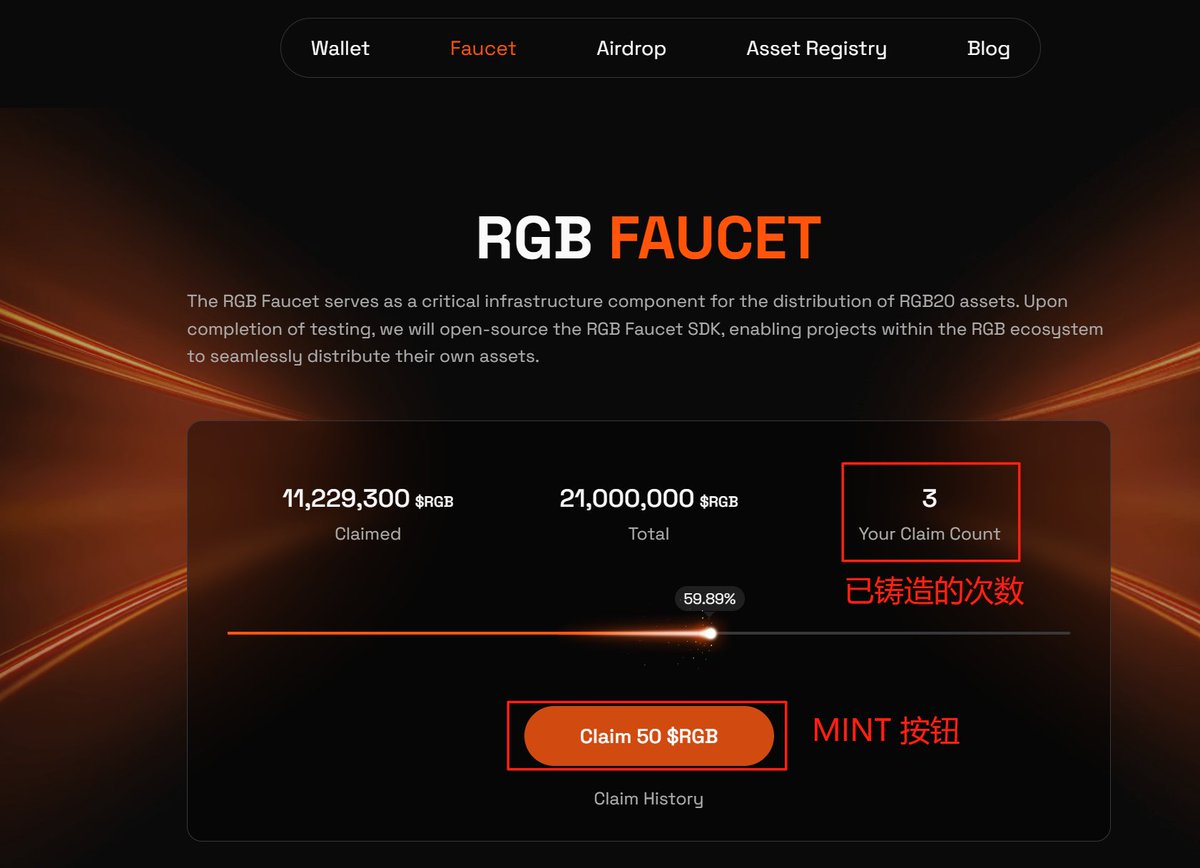
Task: Click the 11,229,300 claimed amount
Action: coord(347,498)
